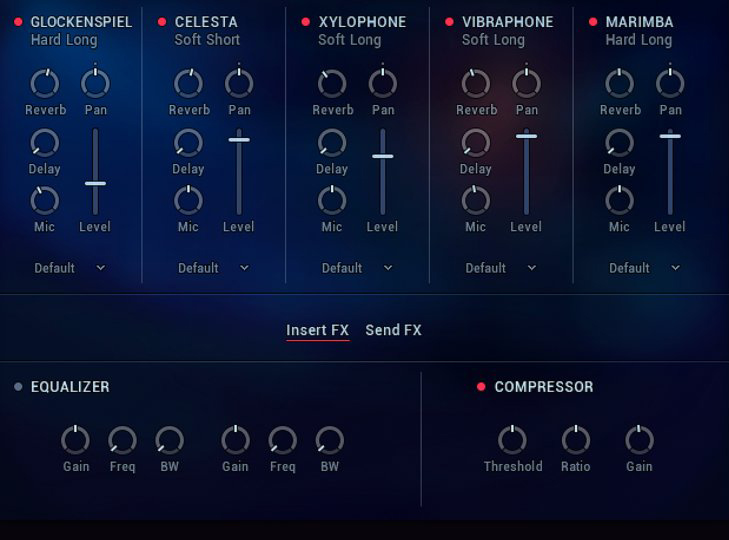Click the Marimba Delay knob

(619, 143)
